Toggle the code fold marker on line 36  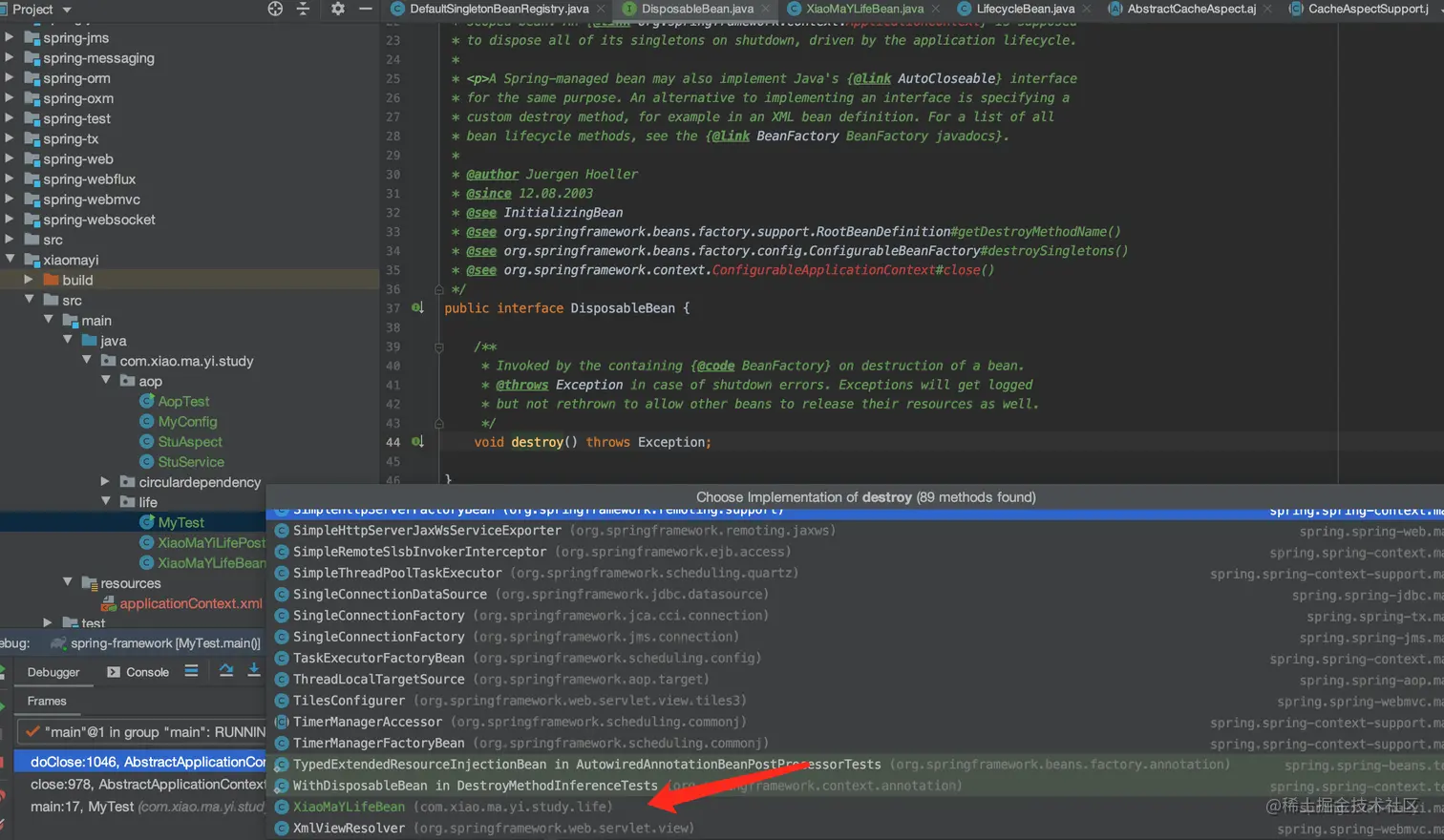click(439, 289)
